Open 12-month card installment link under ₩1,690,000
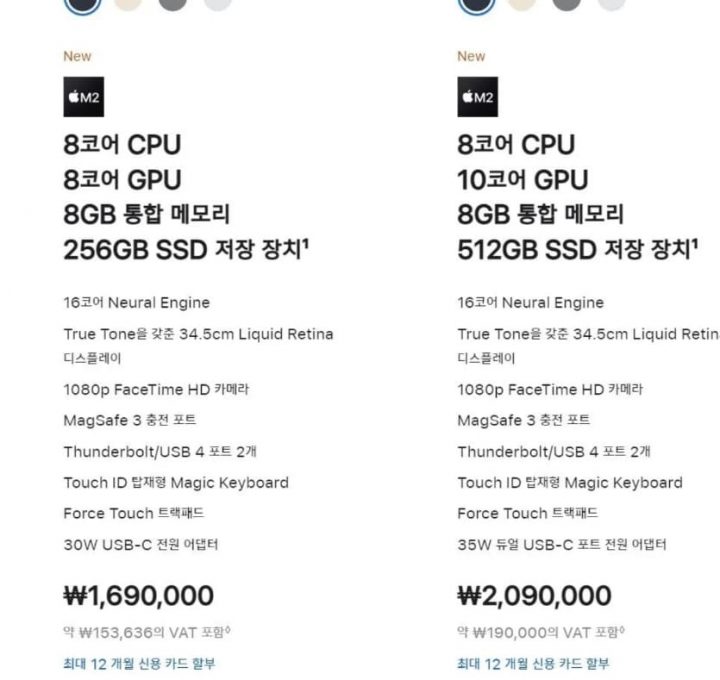Viewport: 720px width, 680px height. coord(139,663)
